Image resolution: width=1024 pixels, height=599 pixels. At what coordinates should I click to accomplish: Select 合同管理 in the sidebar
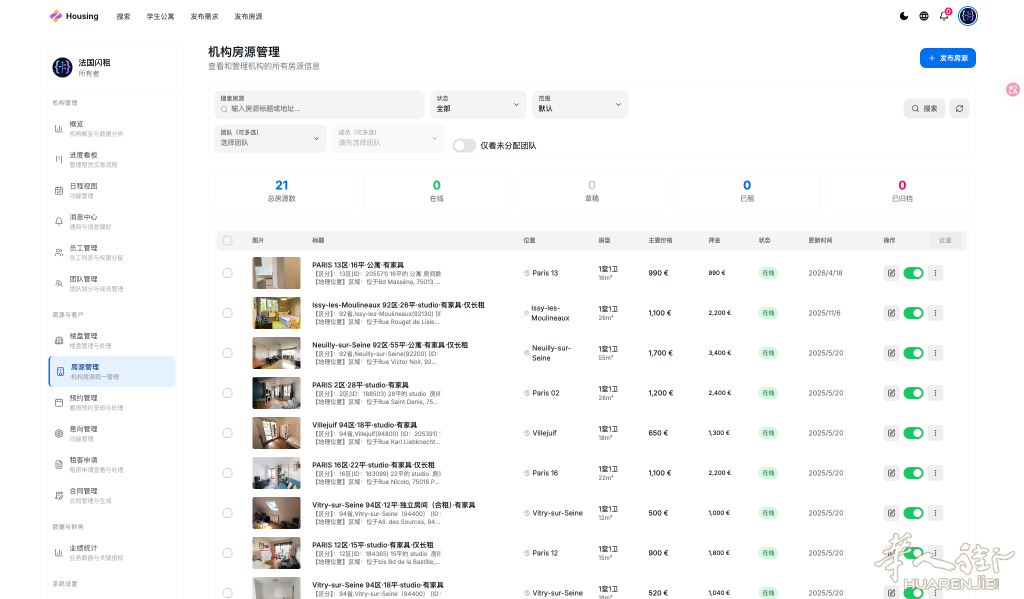112,496
